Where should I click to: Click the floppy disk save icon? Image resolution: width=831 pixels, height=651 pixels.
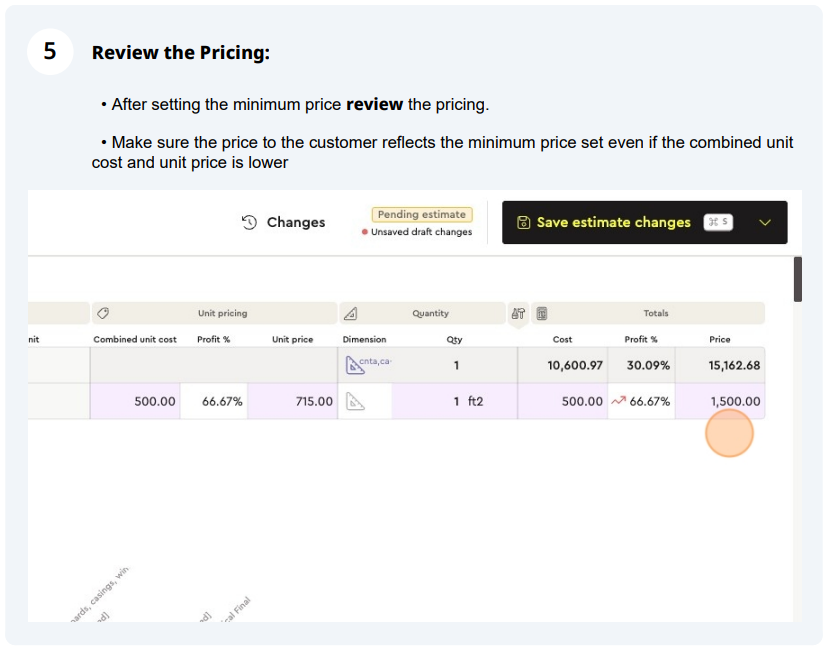(x=523, y=222)
